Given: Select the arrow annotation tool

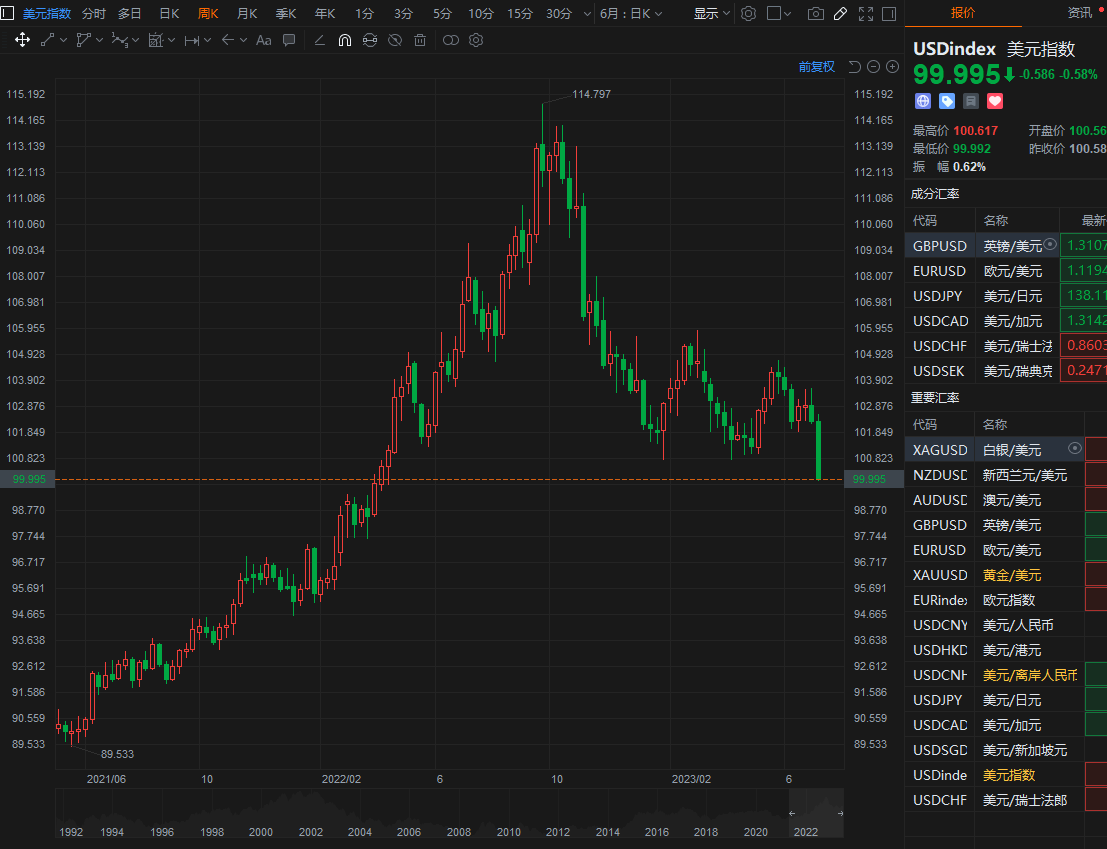Looking at the screenshot, I should [x=227, y=40].
